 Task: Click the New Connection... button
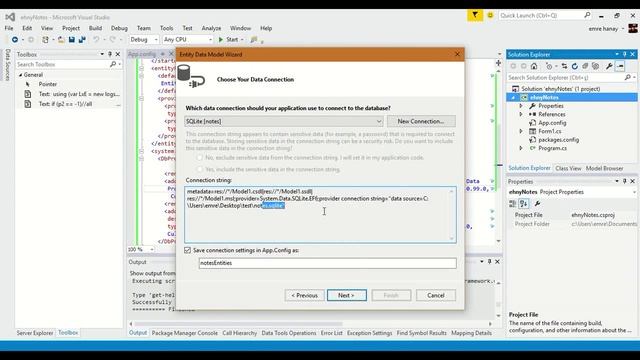click(x=421, y=121)
